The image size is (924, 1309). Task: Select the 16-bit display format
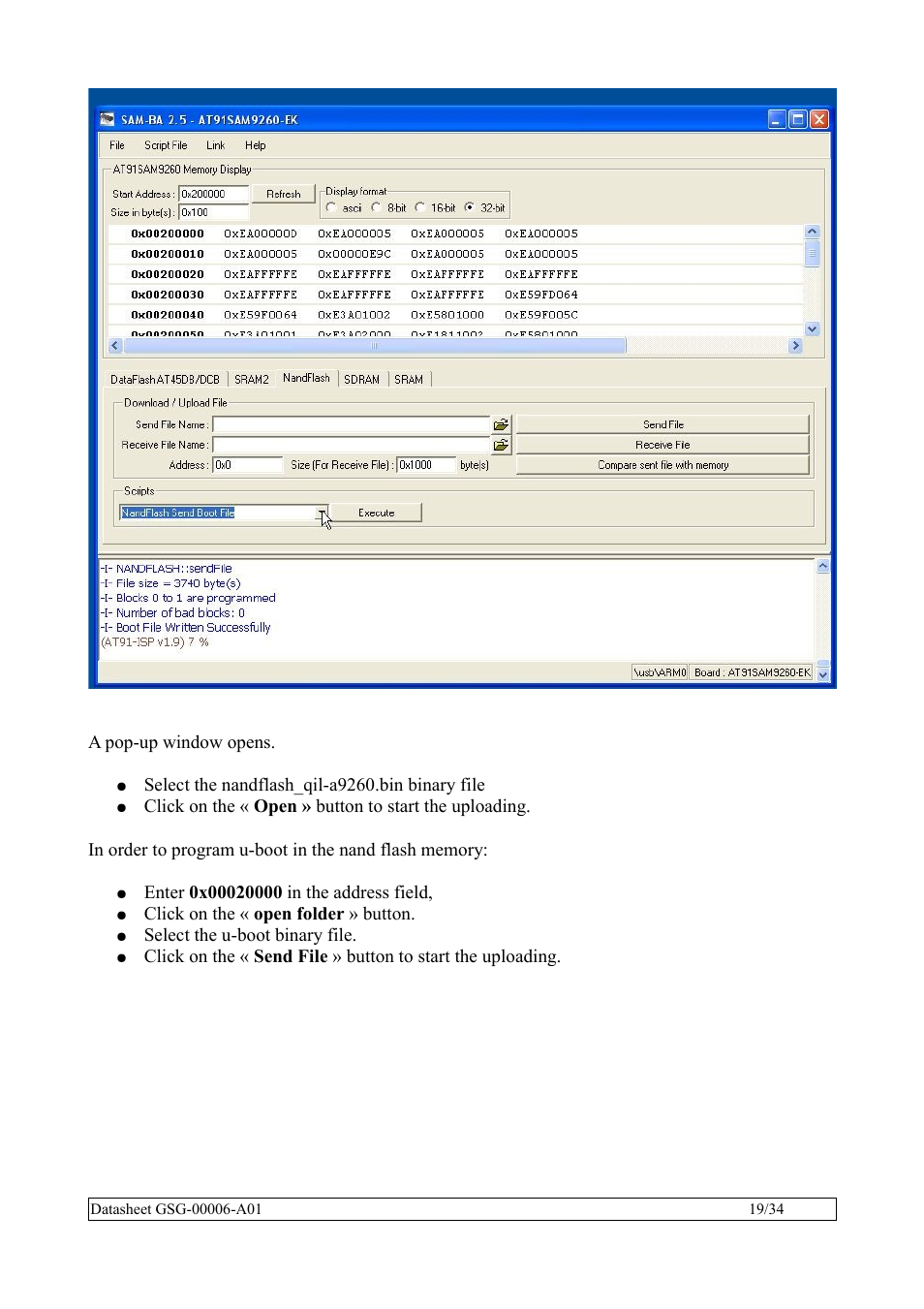(x=420, y=207)
